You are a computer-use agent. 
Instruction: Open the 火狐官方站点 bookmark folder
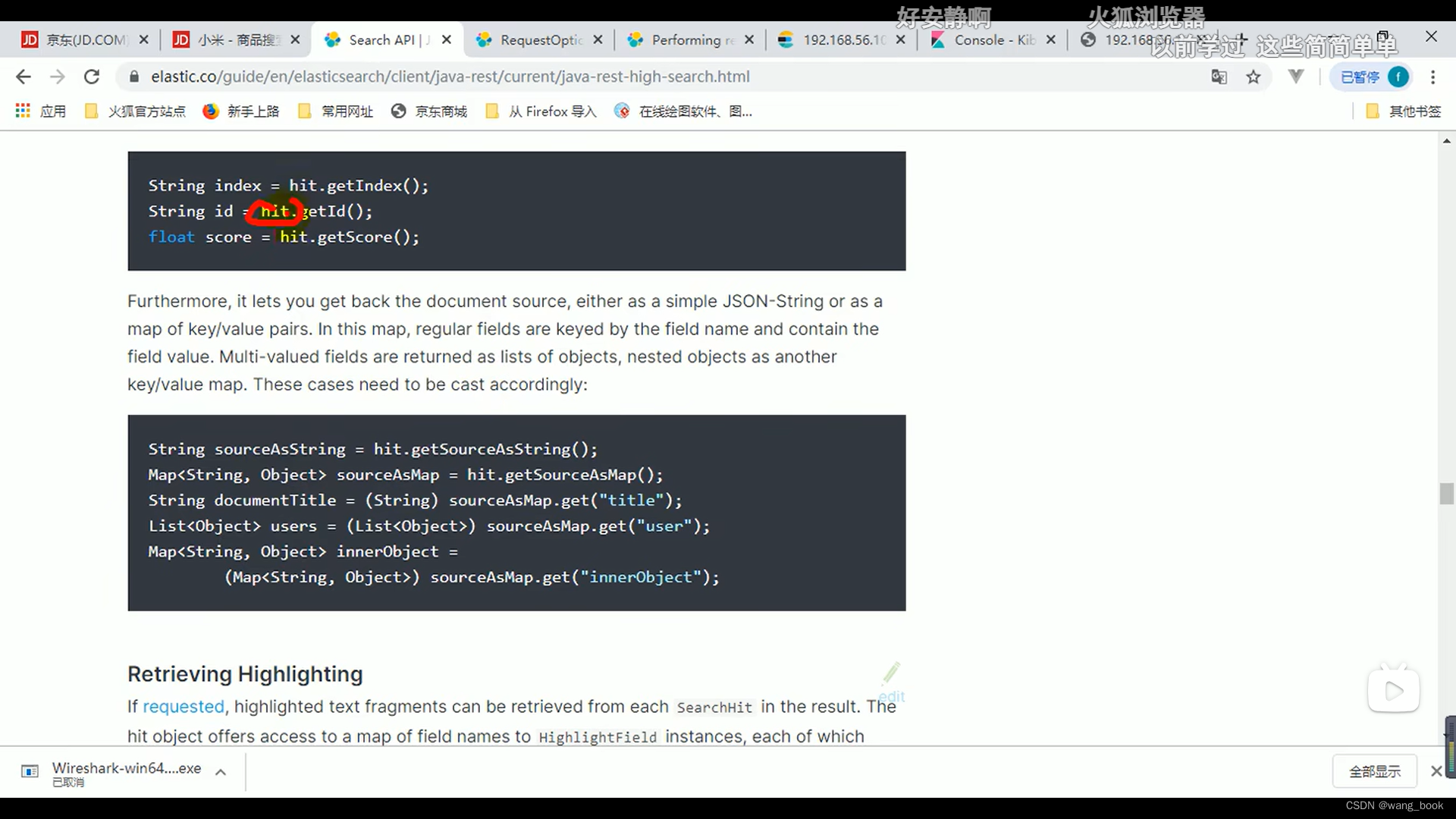(x=135, y=111)
